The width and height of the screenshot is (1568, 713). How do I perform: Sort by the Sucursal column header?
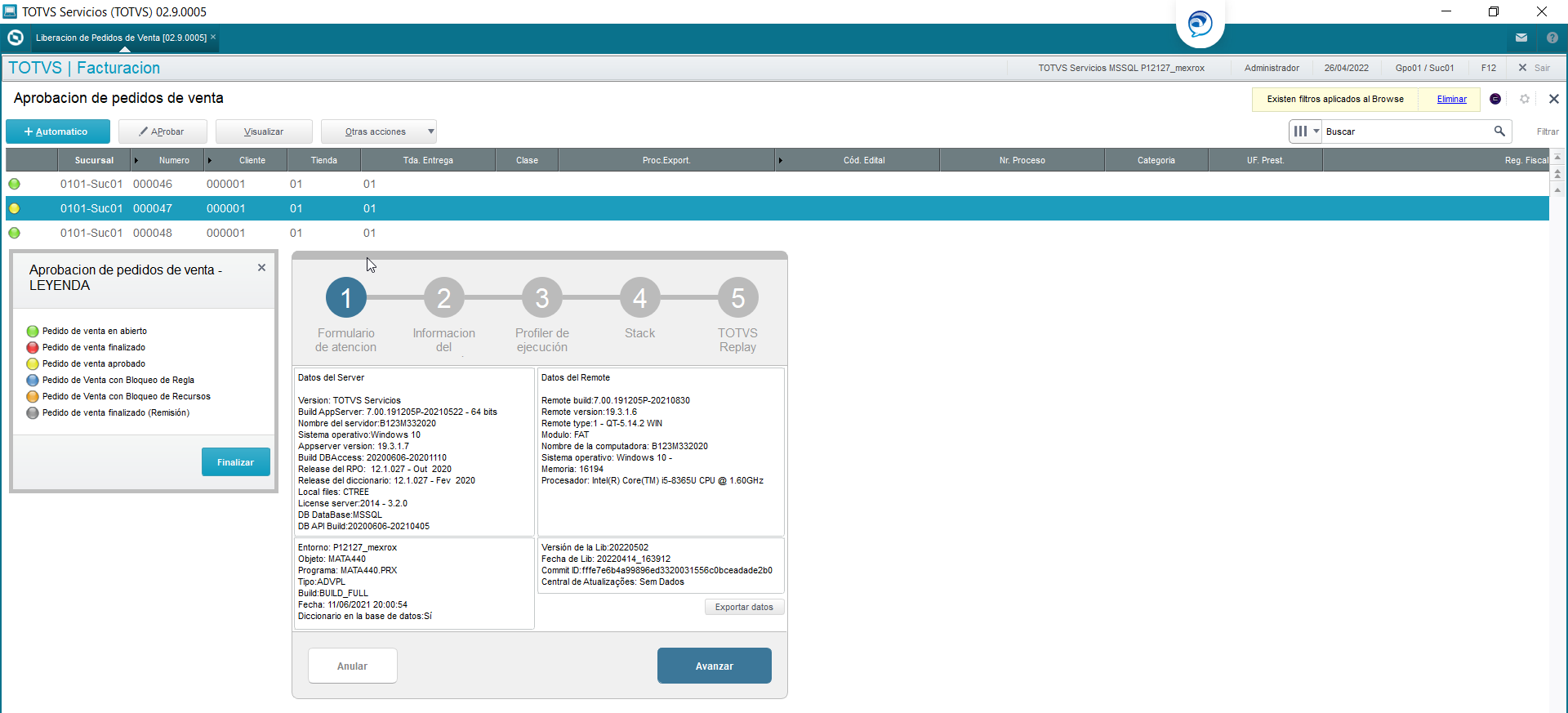[x=94, y=160]
